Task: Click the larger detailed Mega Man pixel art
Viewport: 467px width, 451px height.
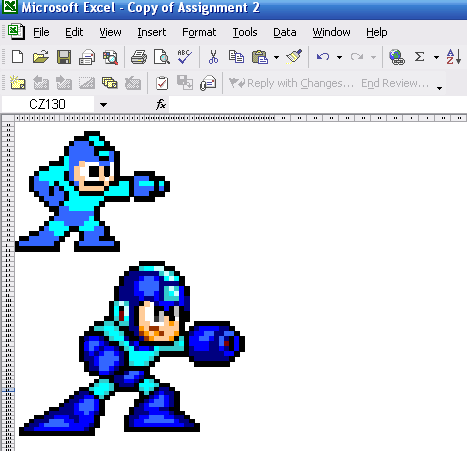Action: [132, 348]
